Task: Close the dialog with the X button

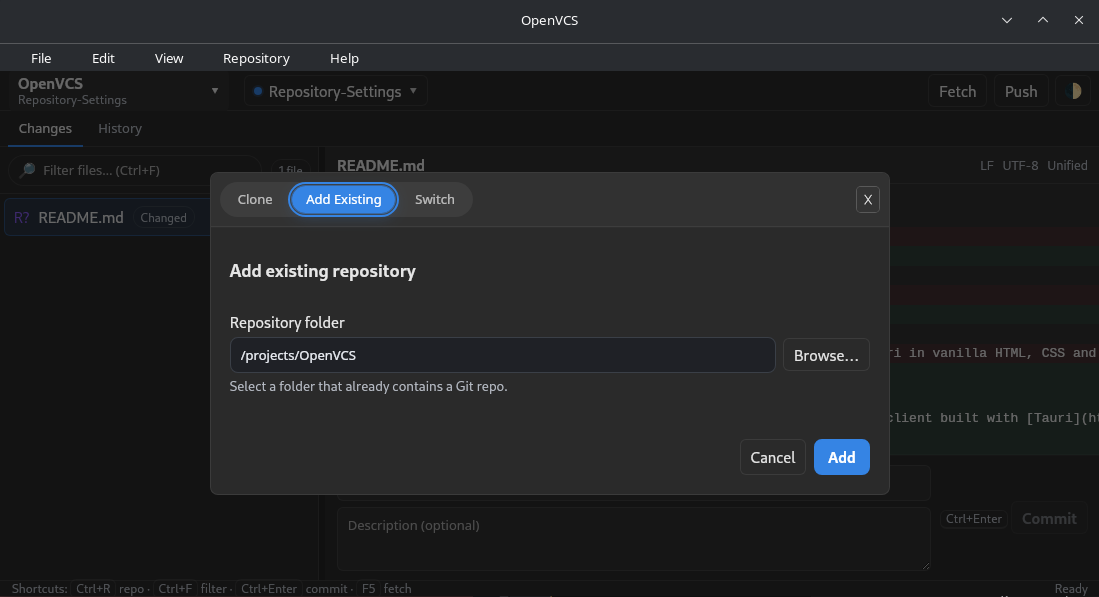Action: coord(867,199)
